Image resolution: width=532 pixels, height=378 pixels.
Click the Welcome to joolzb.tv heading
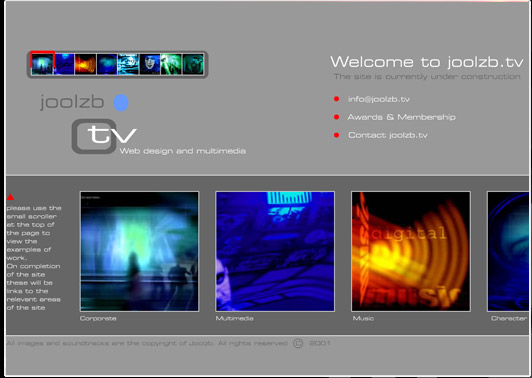[427, 62]
